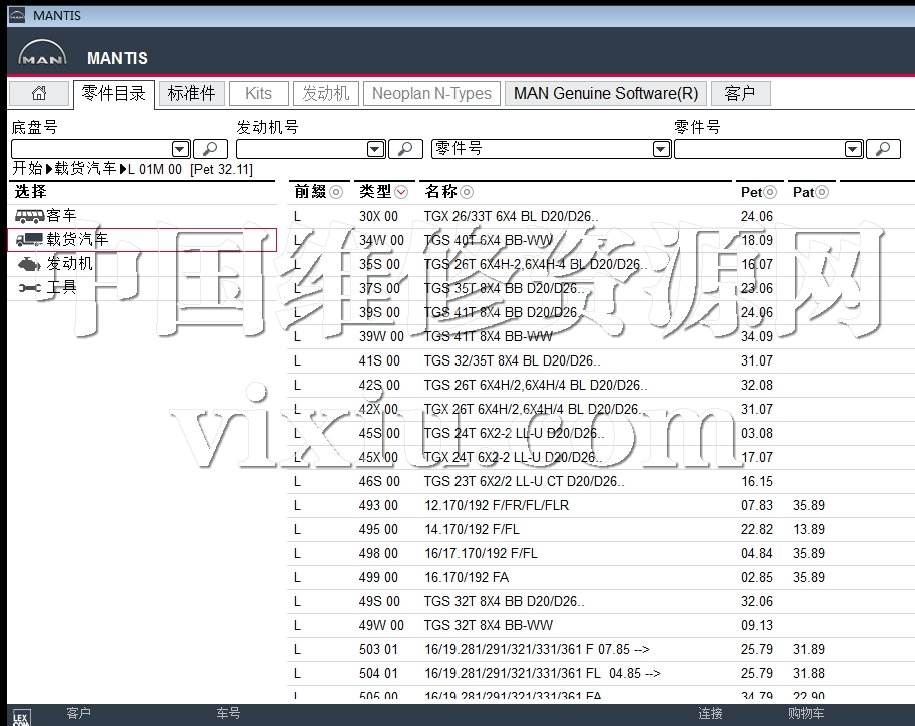Select the engine (发动机) icon in list
Screen dimensions: 915x726
28,264
